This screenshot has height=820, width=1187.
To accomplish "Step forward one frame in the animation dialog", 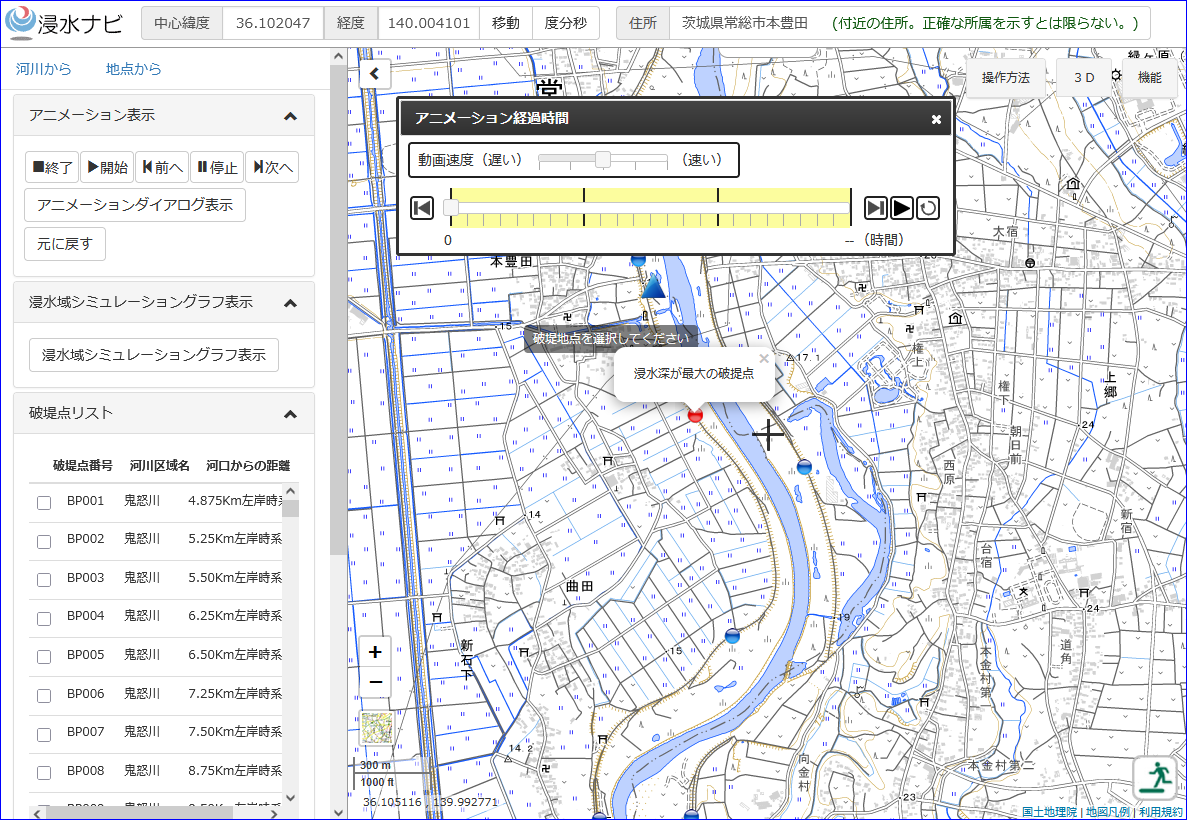I will [875, 207].
